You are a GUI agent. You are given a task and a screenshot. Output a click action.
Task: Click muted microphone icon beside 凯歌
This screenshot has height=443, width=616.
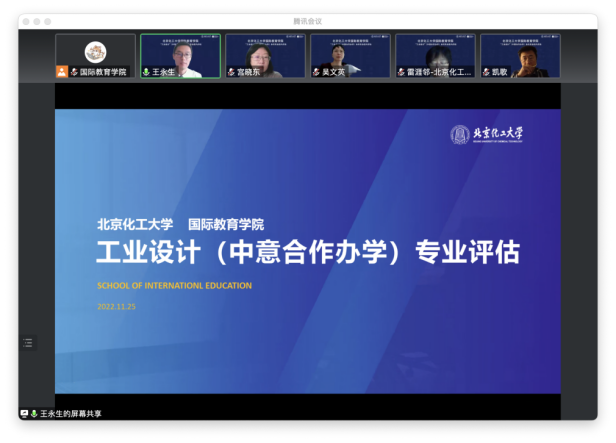coord(486,72)
